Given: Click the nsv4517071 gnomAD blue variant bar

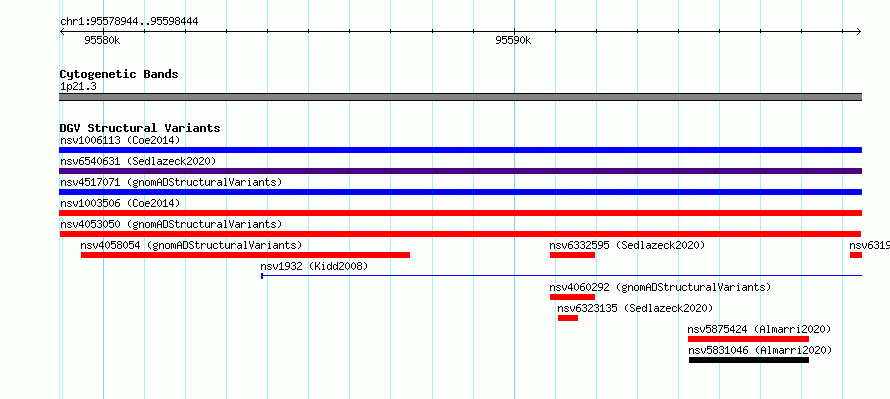Looking at the screenshot, I should point(460,192).
